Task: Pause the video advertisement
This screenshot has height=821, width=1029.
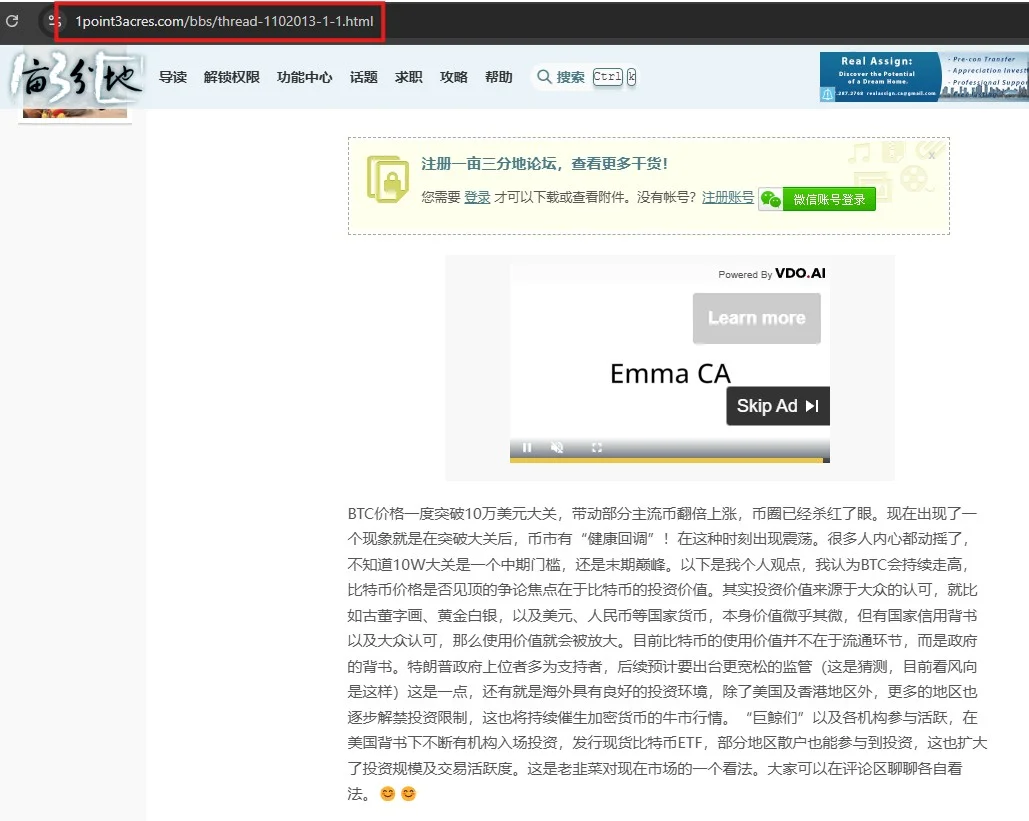Action: [527, 447]
